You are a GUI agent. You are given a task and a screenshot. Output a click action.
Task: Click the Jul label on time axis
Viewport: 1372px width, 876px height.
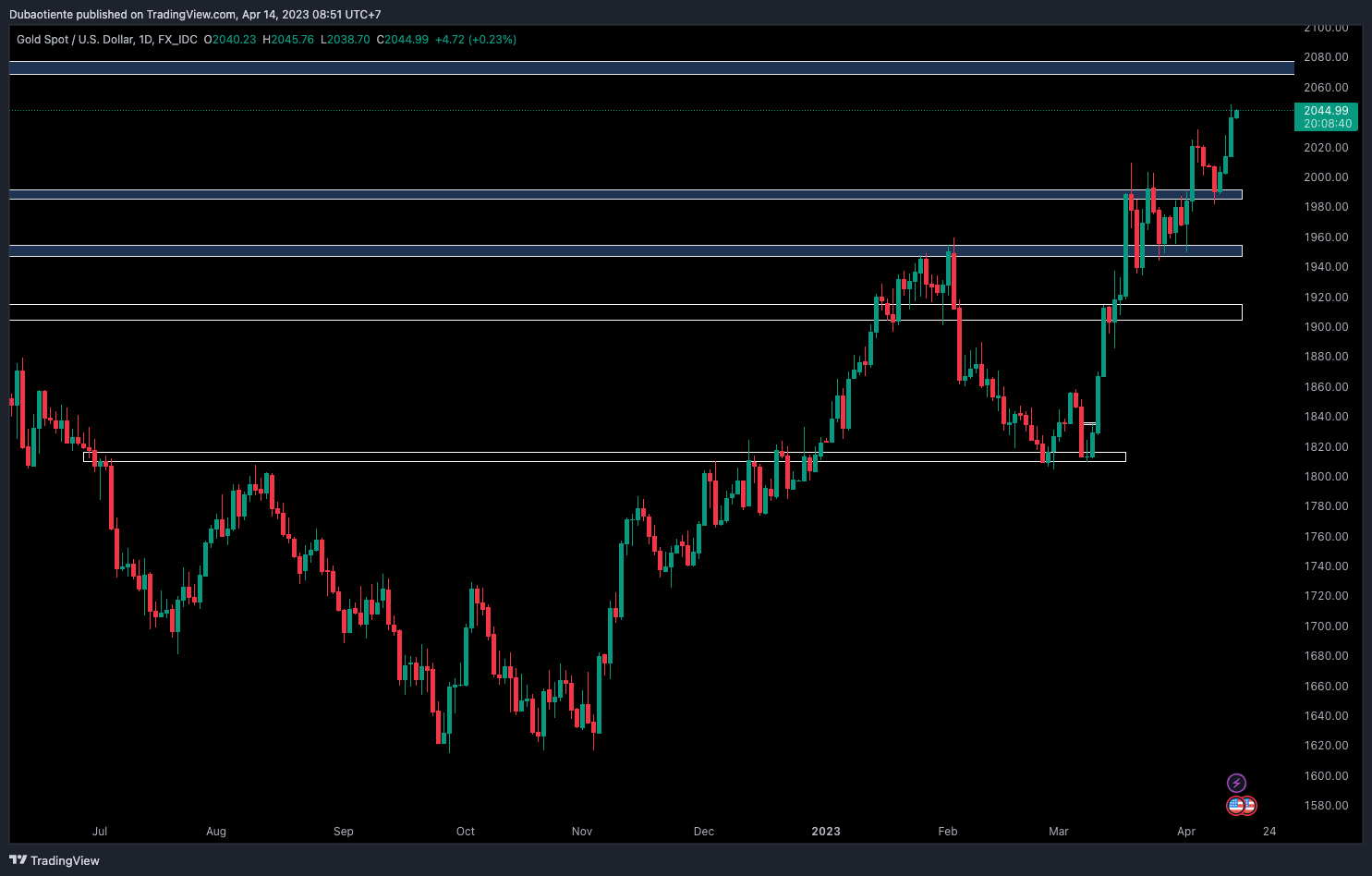click(x=100, y=832)
